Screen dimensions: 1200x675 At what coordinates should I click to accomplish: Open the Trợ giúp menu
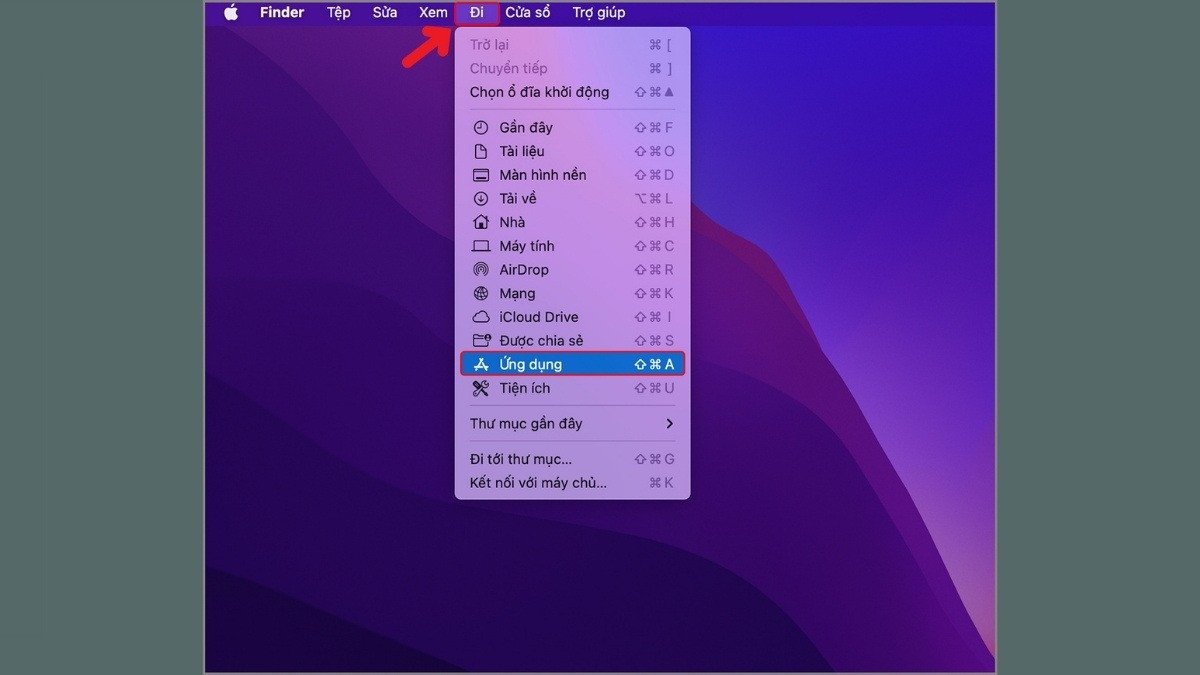click(x=600, y=12)
